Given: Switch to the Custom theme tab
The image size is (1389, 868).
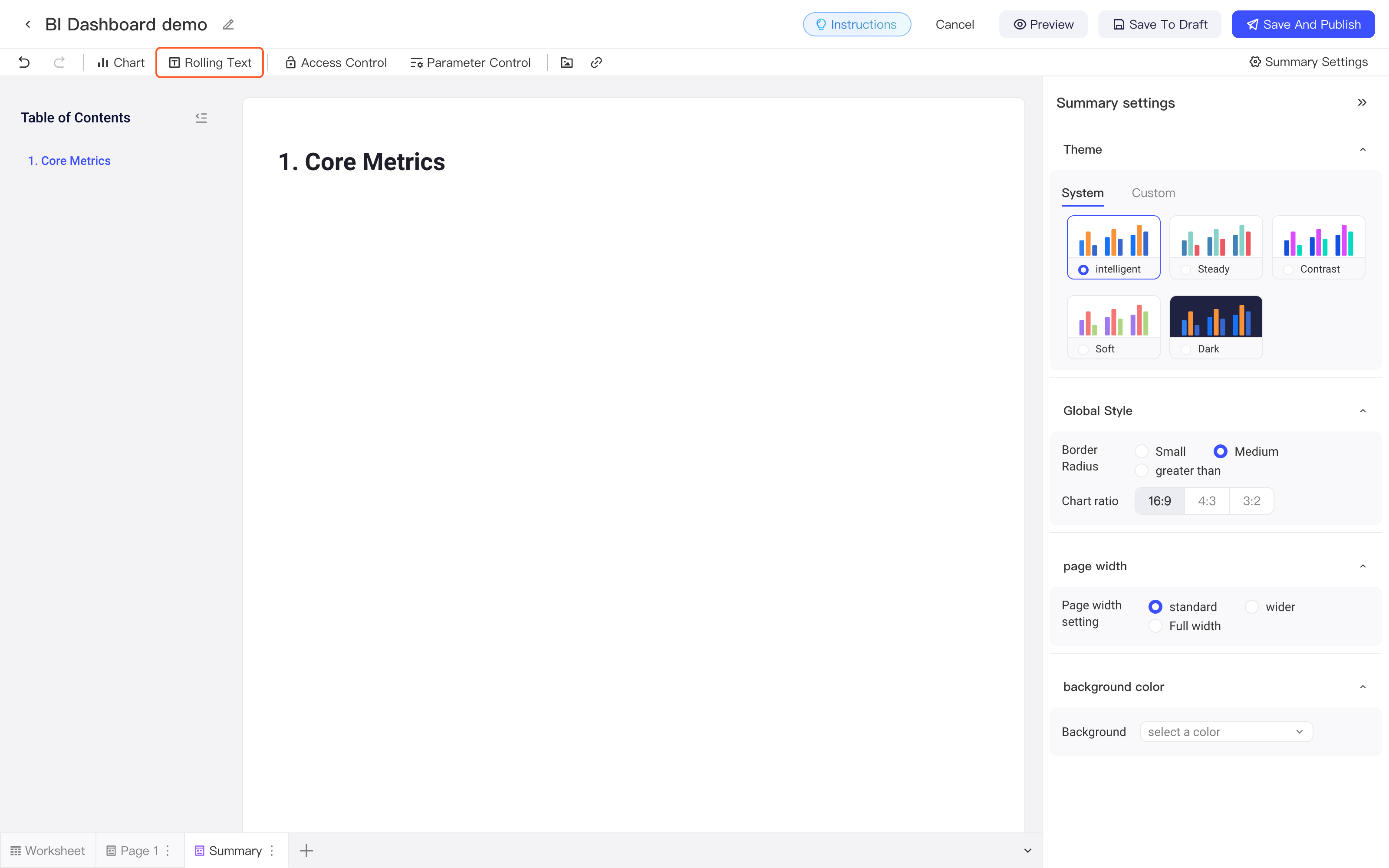Looking at the screenshot, I should (x=1153, y=193).
